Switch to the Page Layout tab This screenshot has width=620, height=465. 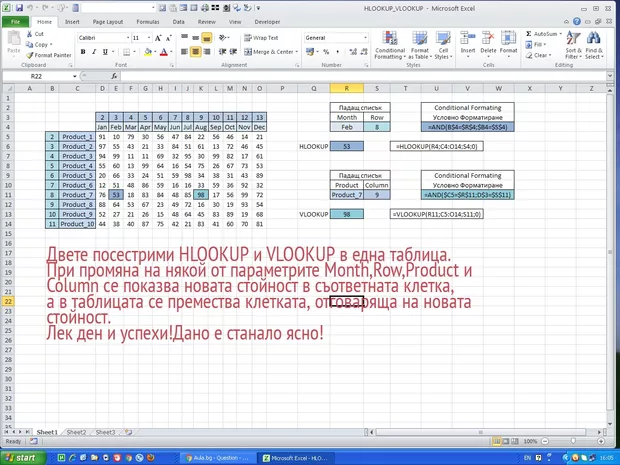(x=108, y=22)
